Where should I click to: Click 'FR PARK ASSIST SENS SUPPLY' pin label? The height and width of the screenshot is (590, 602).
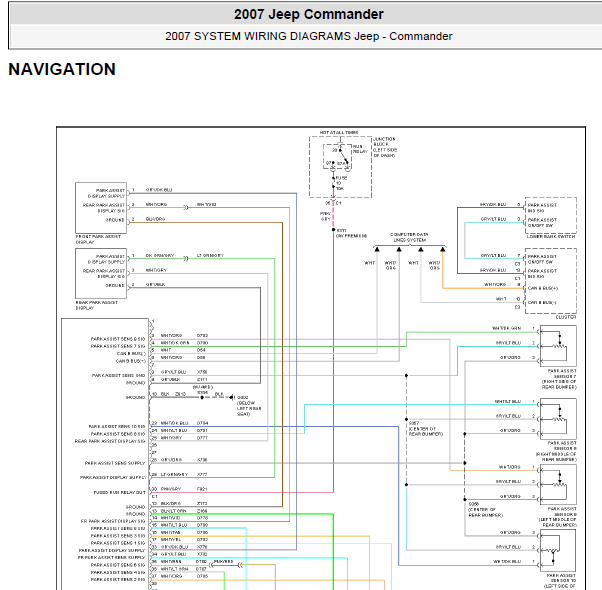[112, 557]
